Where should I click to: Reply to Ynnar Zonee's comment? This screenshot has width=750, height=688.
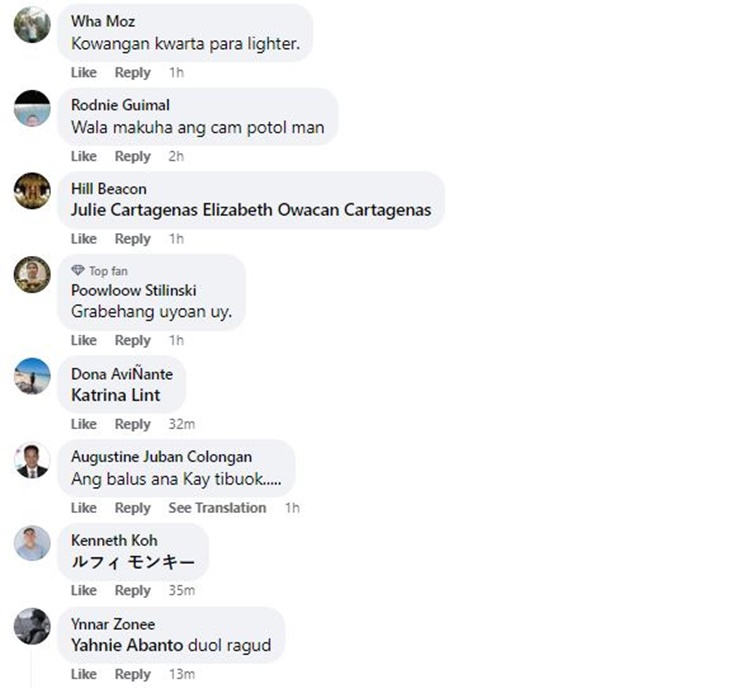point(132,674)
